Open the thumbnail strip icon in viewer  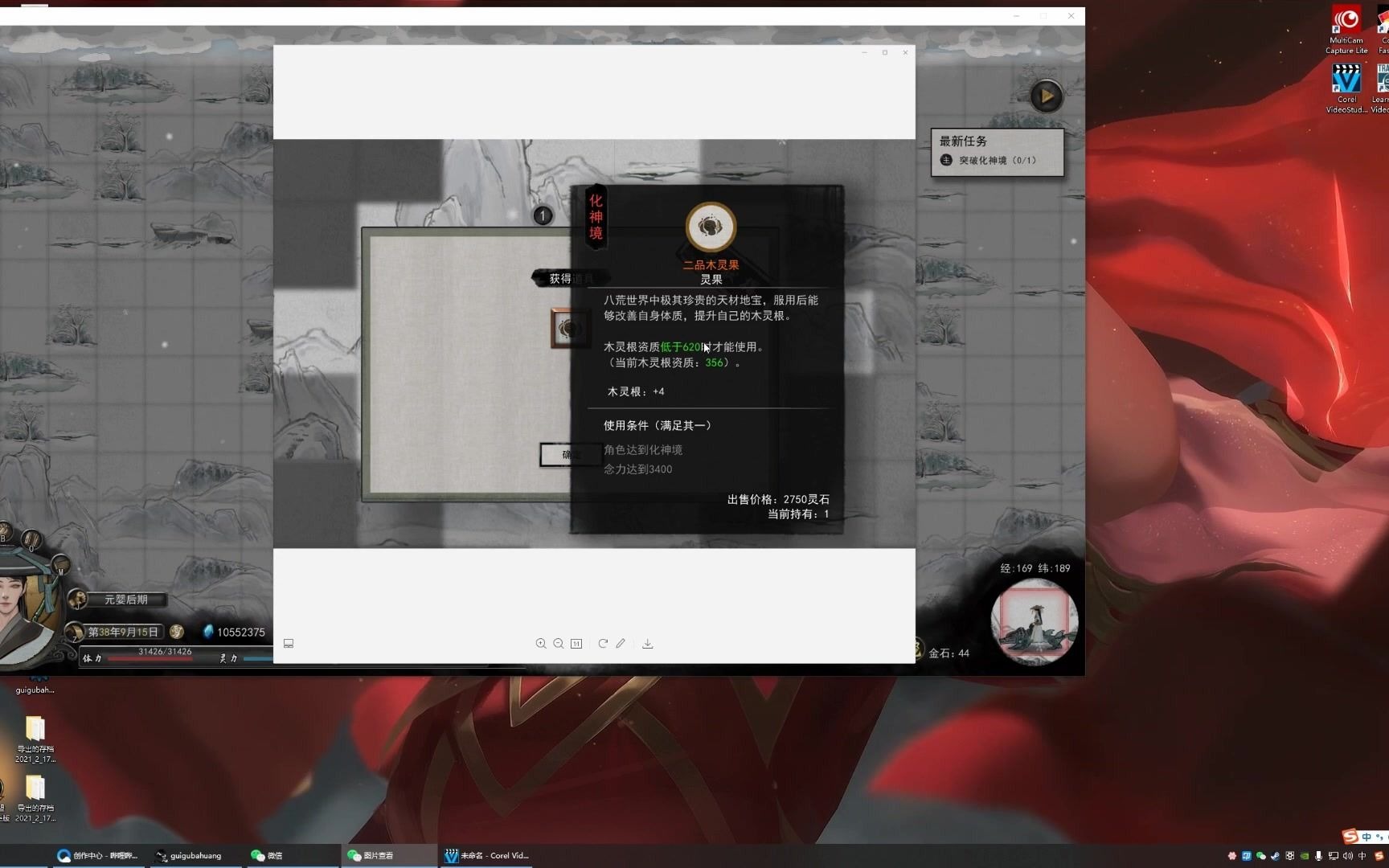(x=289, y=644)
